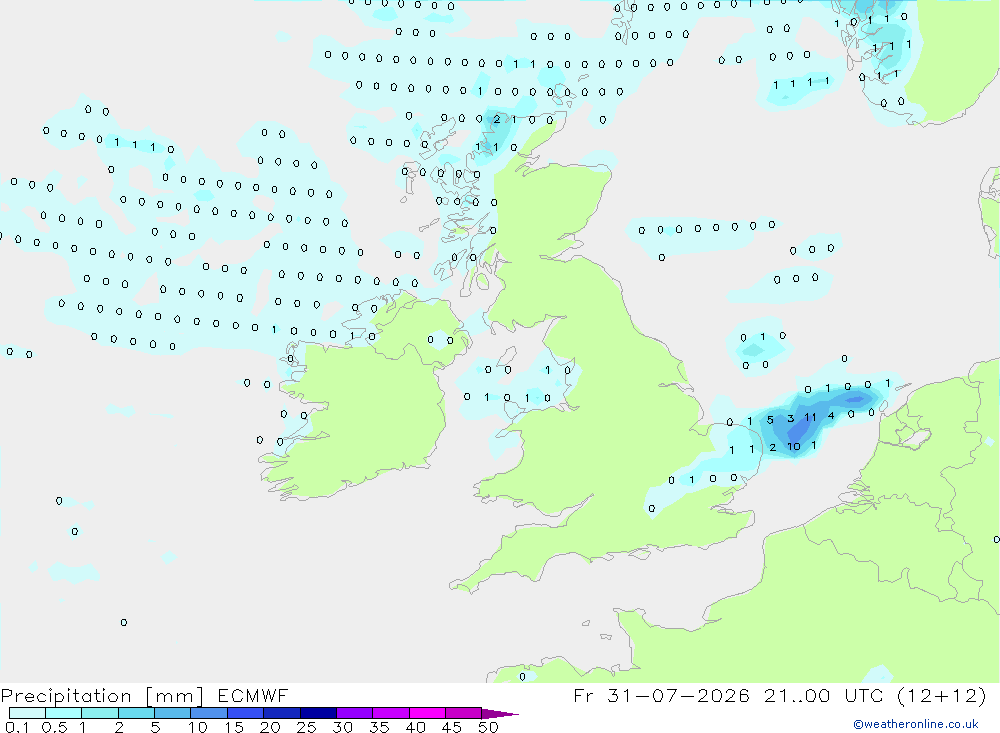1000x733 pixels.
Task: Pick the 1–2 mm legend color segment
Action: click(99, 713)
